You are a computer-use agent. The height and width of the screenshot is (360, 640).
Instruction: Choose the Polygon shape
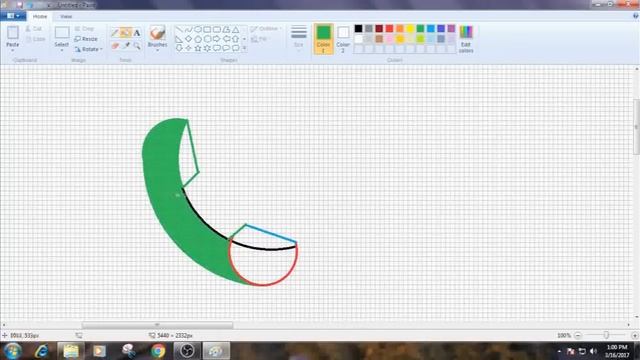(226, 30)
